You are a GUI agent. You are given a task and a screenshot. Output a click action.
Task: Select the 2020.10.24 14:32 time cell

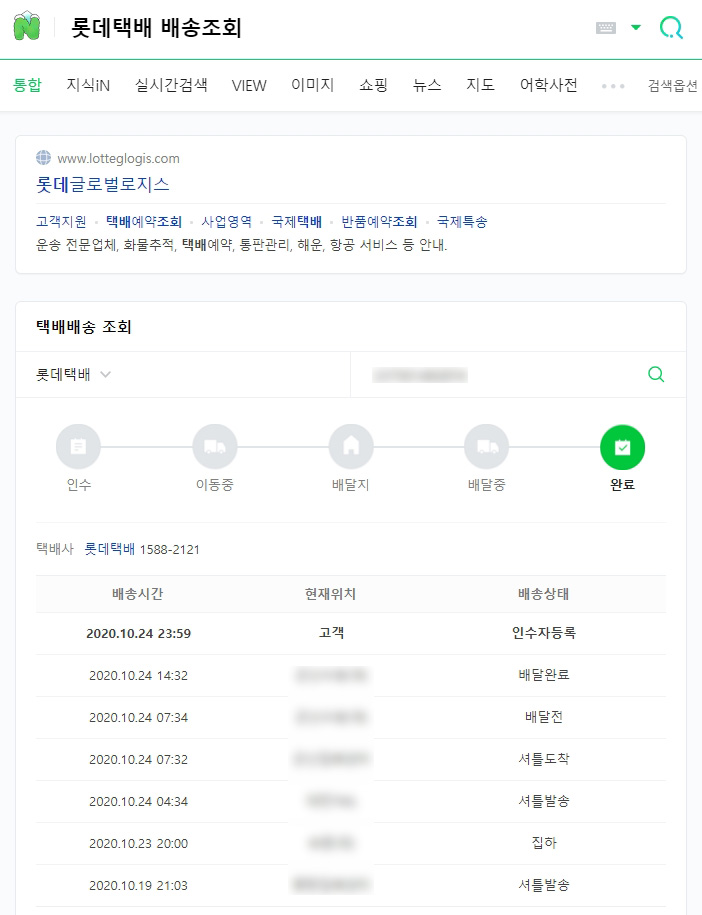click(138, 676)
